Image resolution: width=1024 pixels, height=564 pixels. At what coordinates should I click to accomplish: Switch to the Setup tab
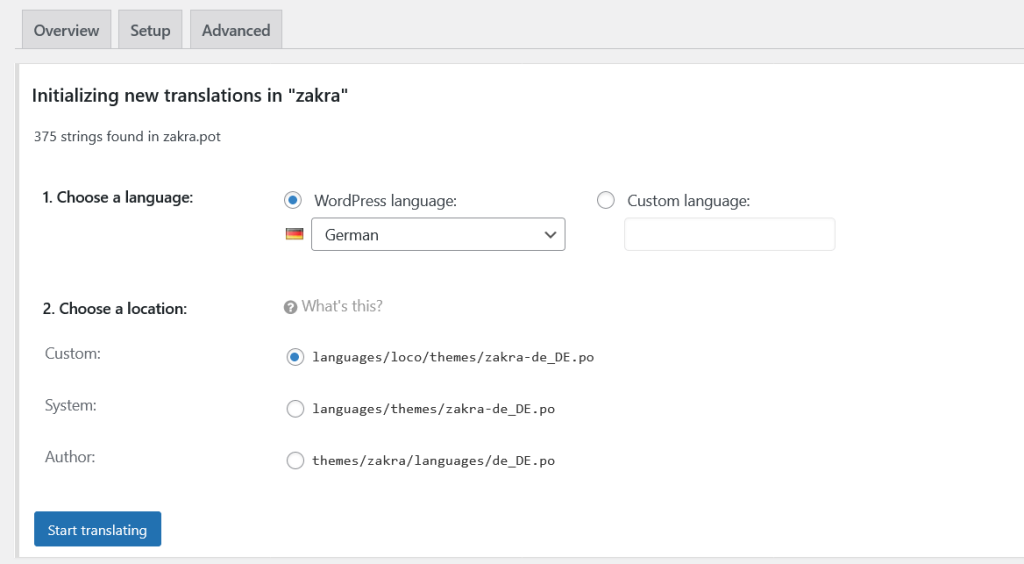pos(150,30)
